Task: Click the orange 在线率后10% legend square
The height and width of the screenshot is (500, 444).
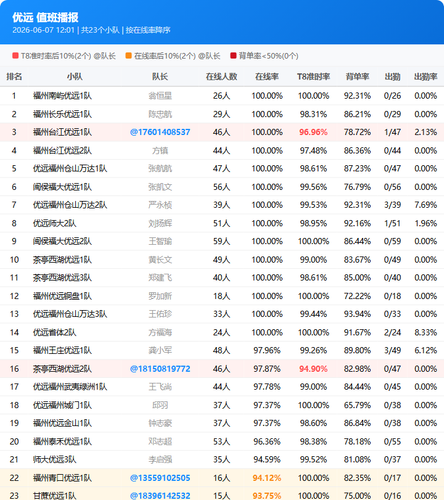Action: click(128, 56)
